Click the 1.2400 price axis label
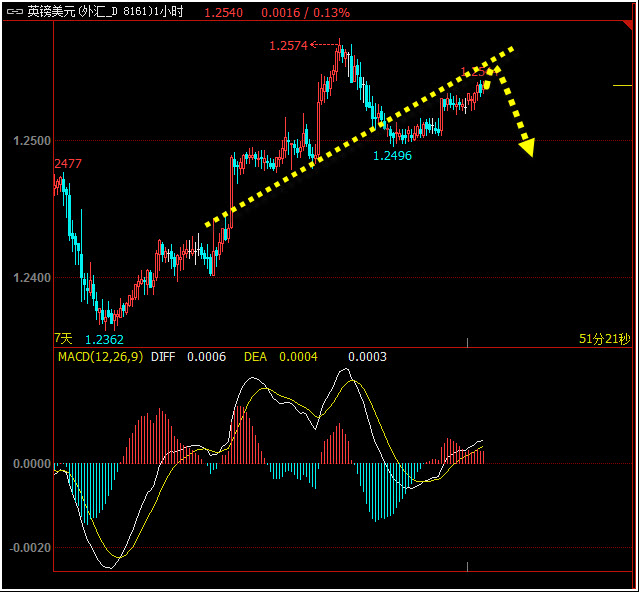Screen dimensions: 639x592 pos(32,278)
